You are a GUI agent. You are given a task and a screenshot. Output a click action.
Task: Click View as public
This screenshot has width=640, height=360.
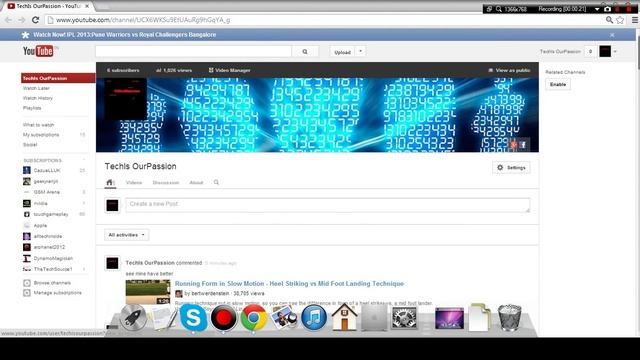tap(509, 70)
